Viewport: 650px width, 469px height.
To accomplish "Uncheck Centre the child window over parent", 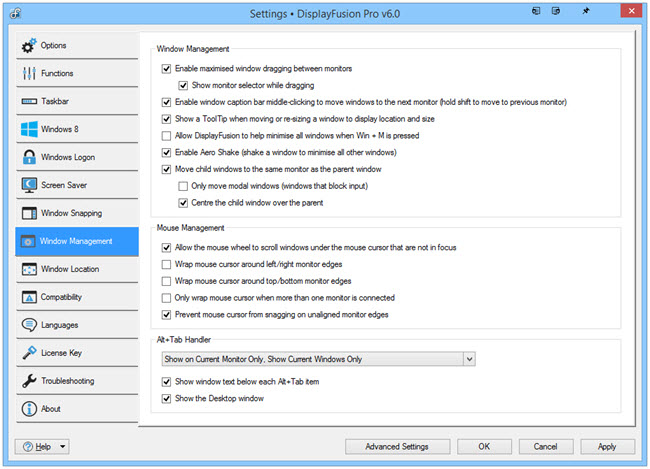I will 183,203.
